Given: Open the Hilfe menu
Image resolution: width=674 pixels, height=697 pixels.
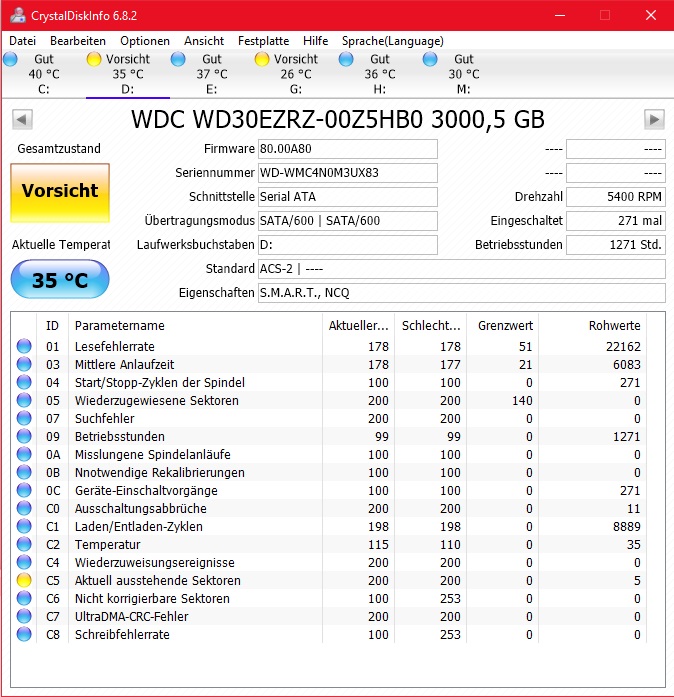Looking at the screenshot, I should tap(316, 41).
